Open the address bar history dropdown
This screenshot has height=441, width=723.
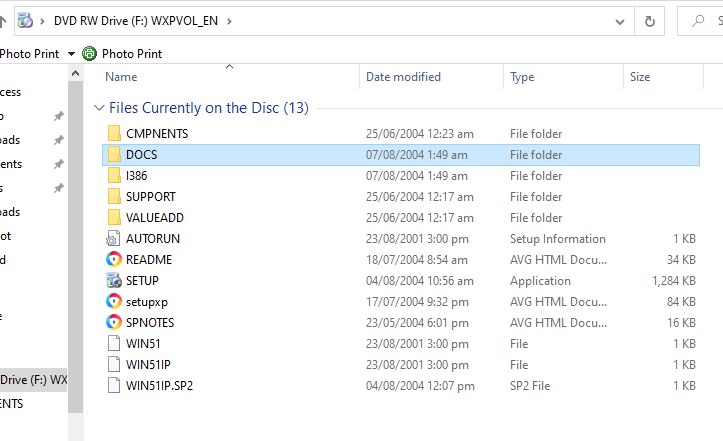click(x=620, y=22)
